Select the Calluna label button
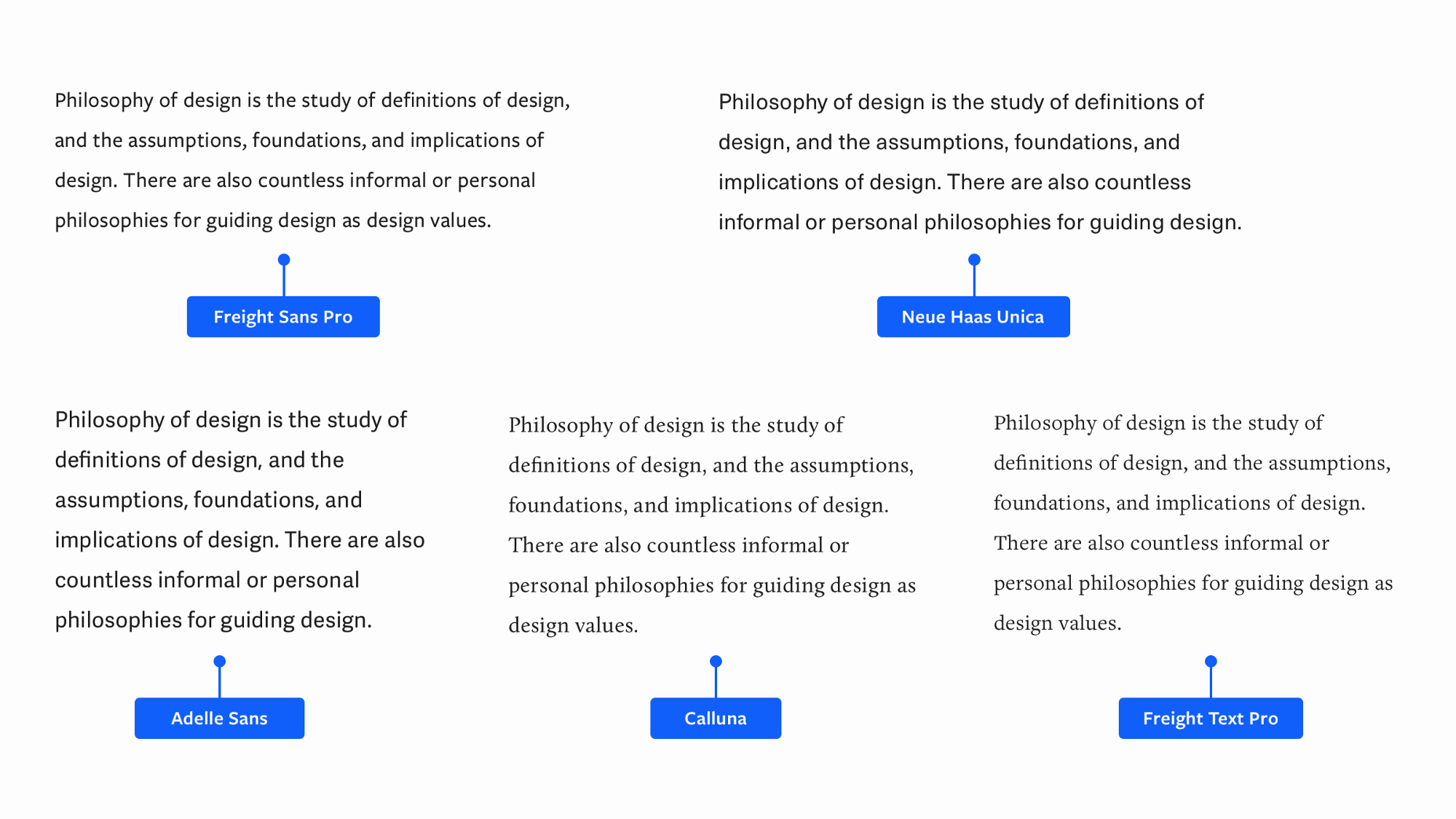Viewport: 1456px width, 819px height. pyautogui.click(x=716, y=719)
